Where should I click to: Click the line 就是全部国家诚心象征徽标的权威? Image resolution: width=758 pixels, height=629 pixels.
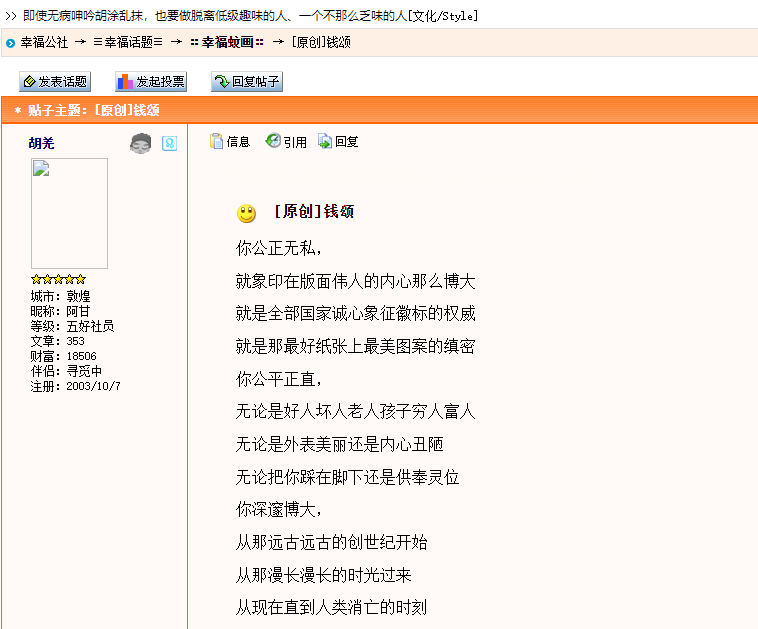click(356, 313)
